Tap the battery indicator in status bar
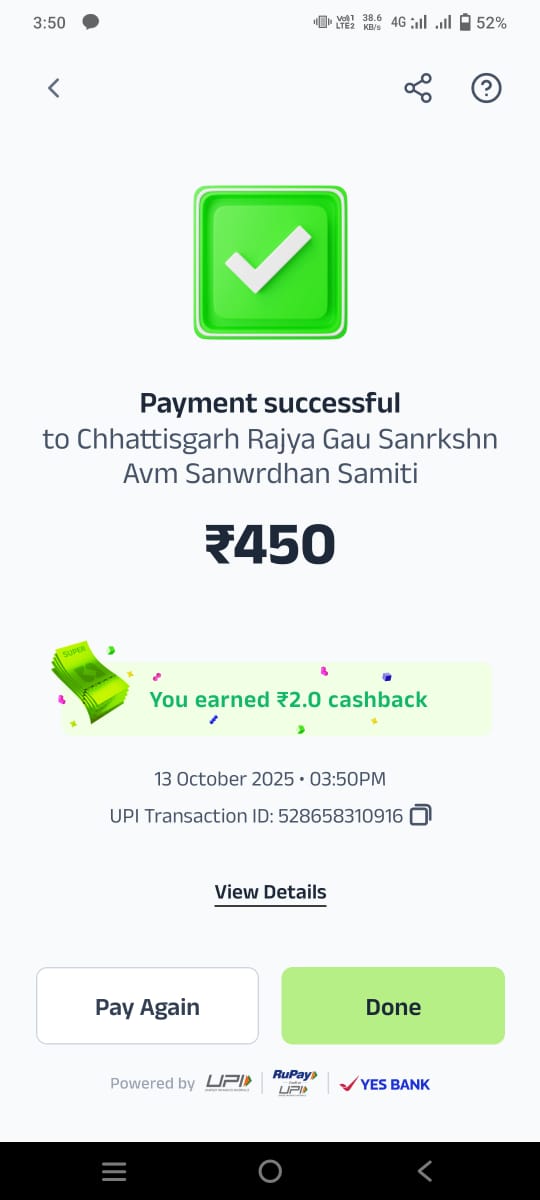Image resolution: width=540 pixels, height=1200 pixels. pos(465,22)
